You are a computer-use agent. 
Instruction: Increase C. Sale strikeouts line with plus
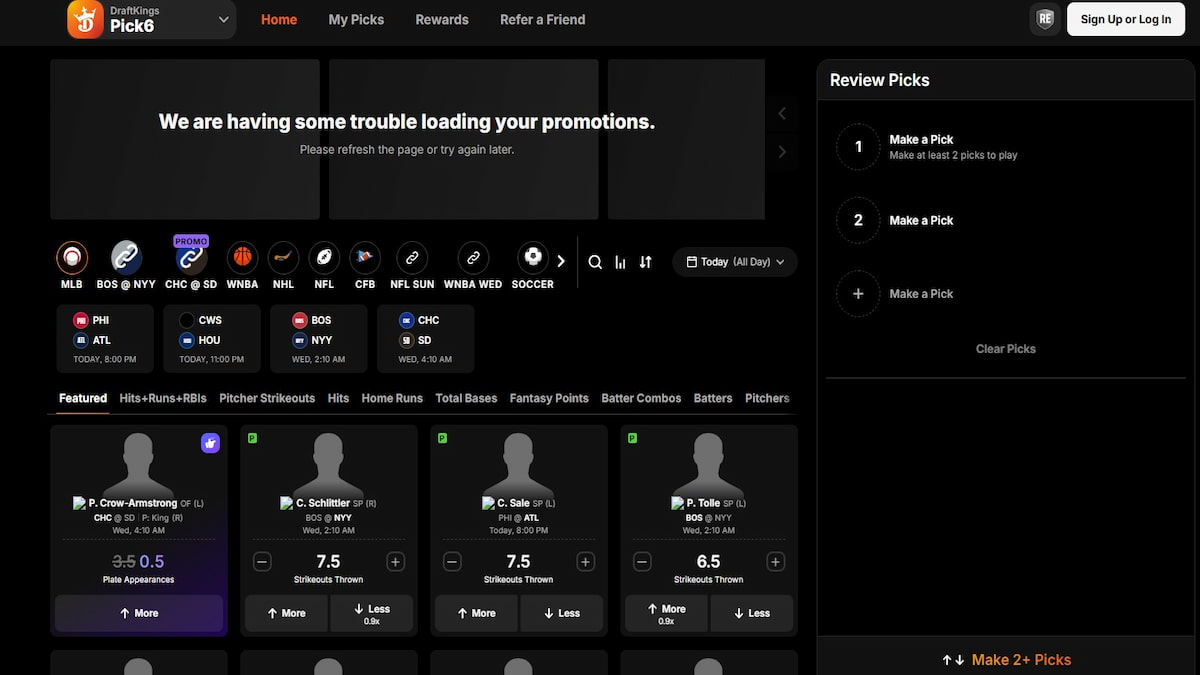tap(585, 562)
